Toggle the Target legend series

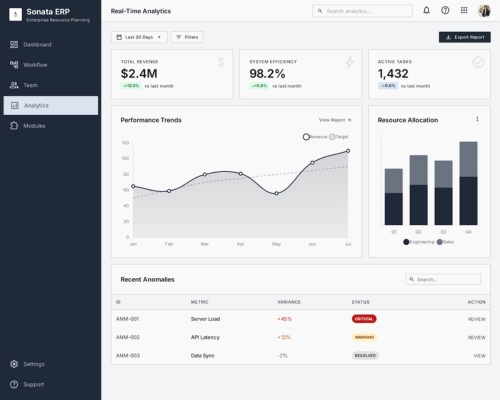[x=339, y=137]
